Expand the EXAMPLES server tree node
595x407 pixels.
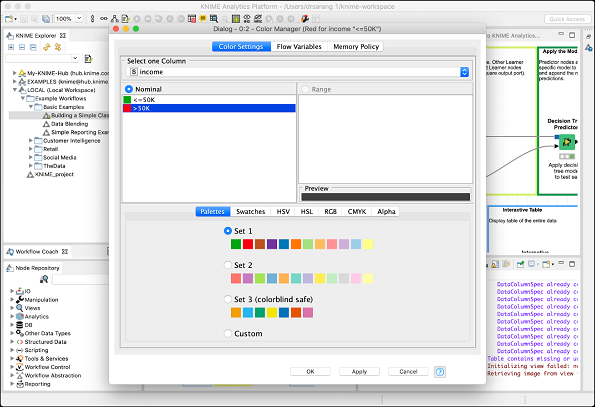[x=14, y=81]
